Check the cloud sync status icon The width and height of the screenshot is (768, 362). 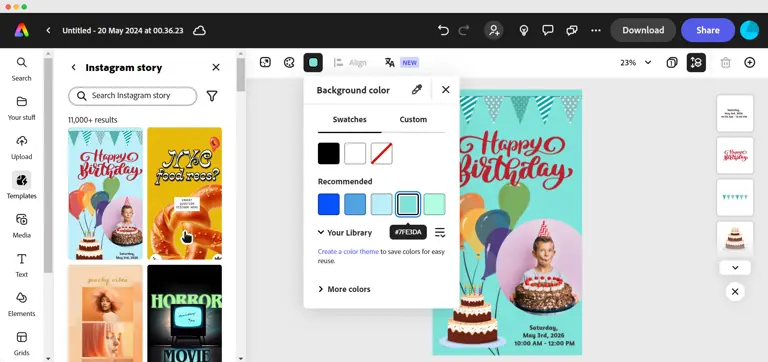(x=199, y=30)
